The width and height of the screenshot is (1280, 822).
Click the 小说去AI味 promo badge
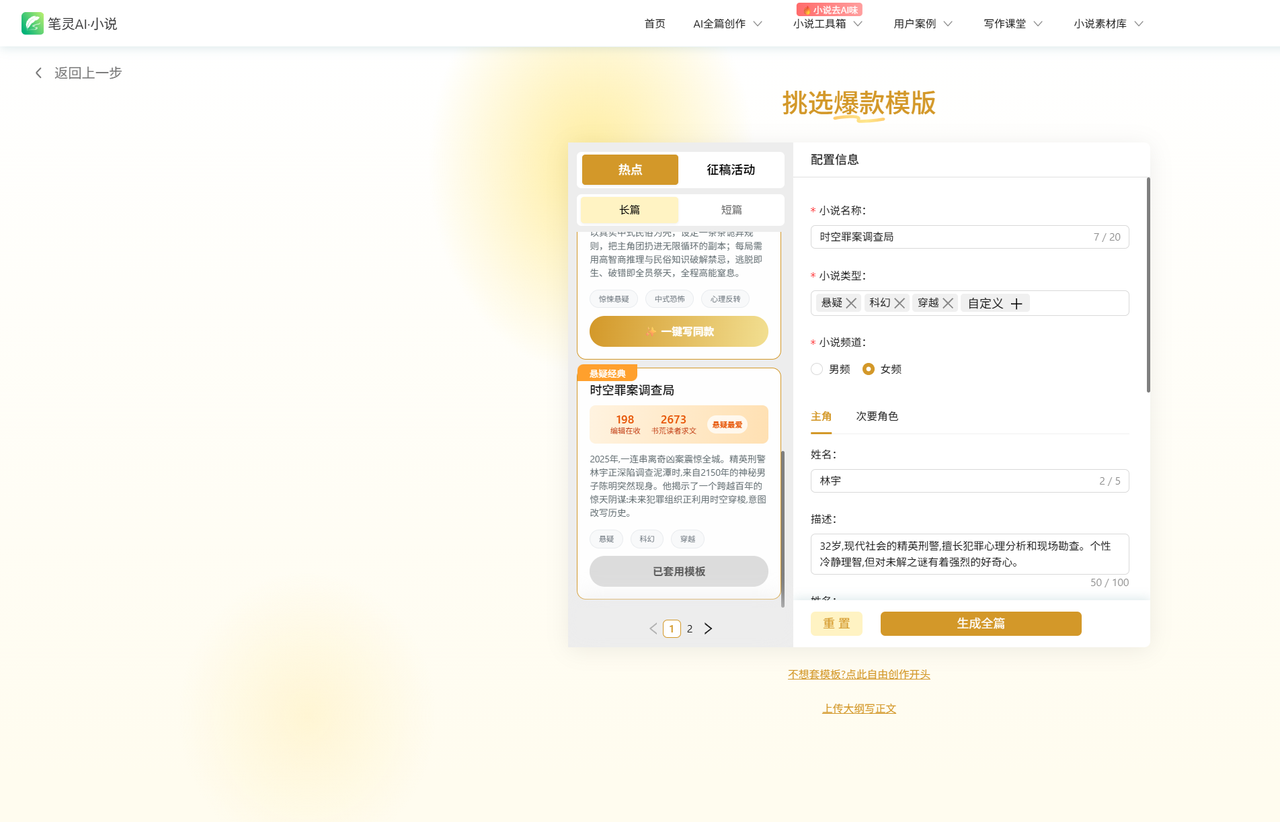(x=829, y=9)
